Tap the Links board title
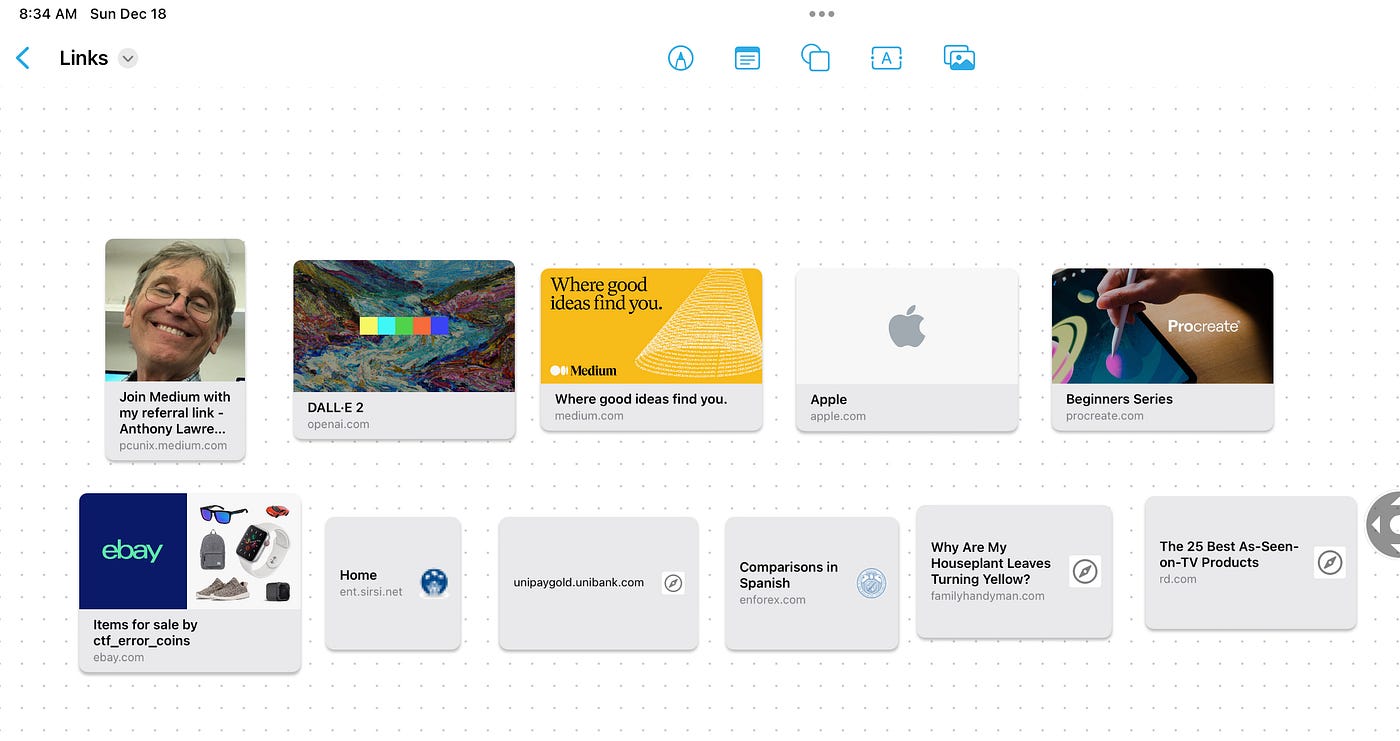The image size is (1400, 741). (x=84, y=58)
